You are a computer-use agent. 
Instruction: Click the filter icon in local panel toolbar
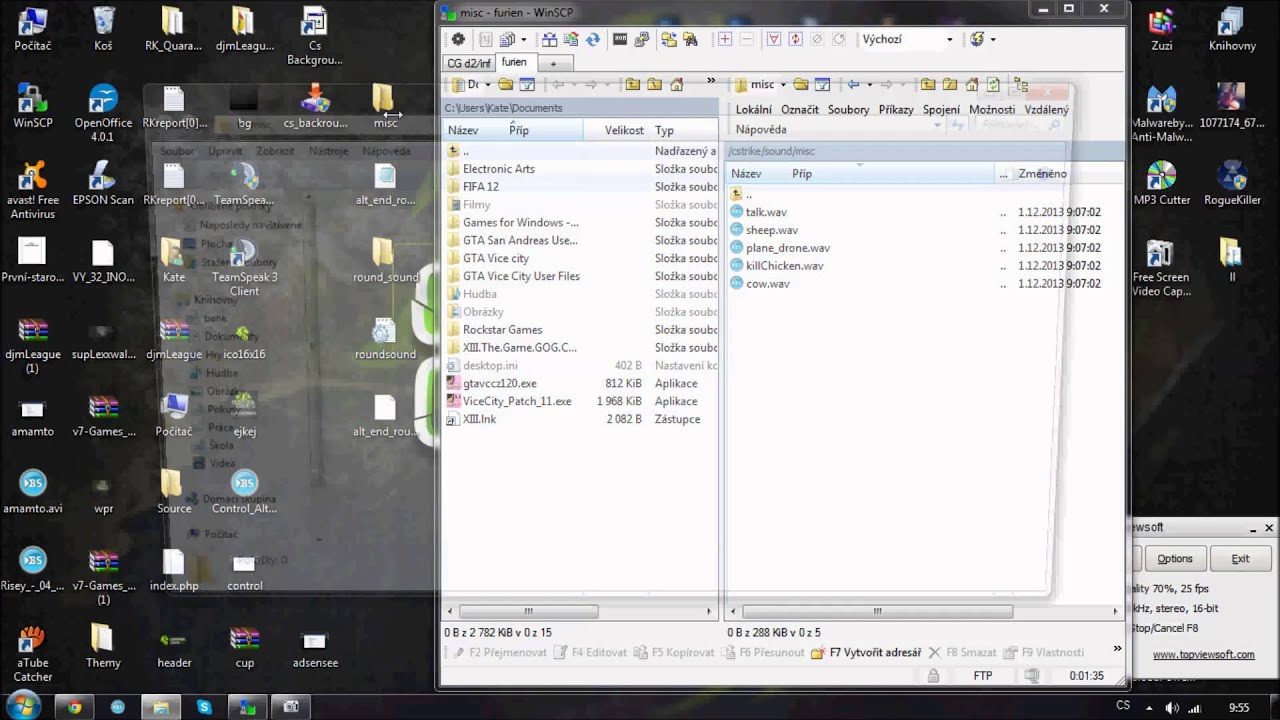pos(527,85)
